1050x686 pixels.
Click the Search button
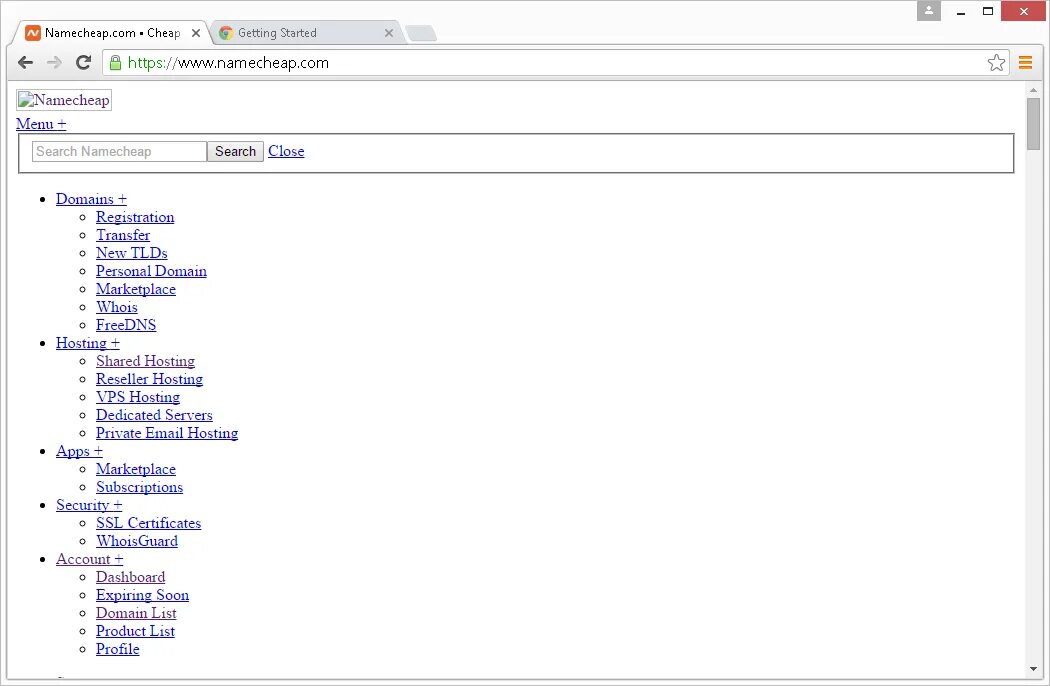[235, 151]
